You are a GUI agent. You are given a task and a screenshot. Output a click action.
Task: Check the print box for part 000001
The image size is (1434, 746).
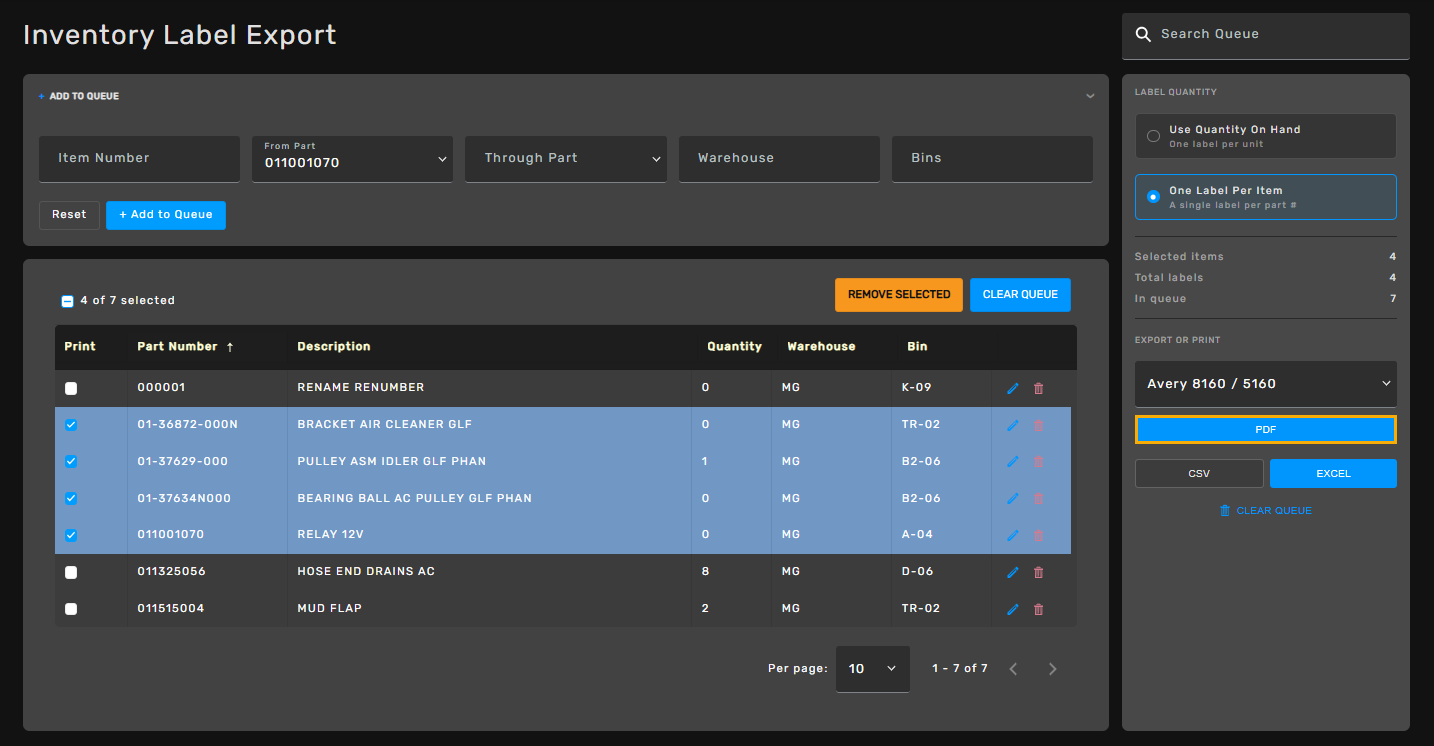pos(71,388)
